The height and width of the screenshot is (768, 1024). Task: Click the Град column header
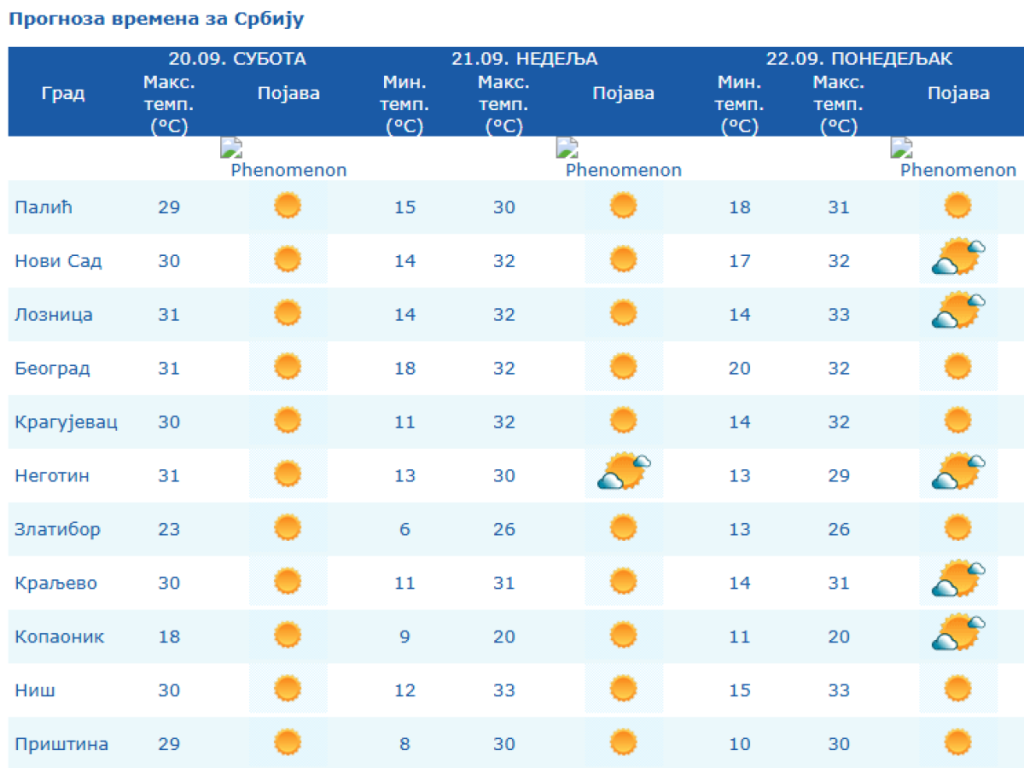click(x=63, y=94)
